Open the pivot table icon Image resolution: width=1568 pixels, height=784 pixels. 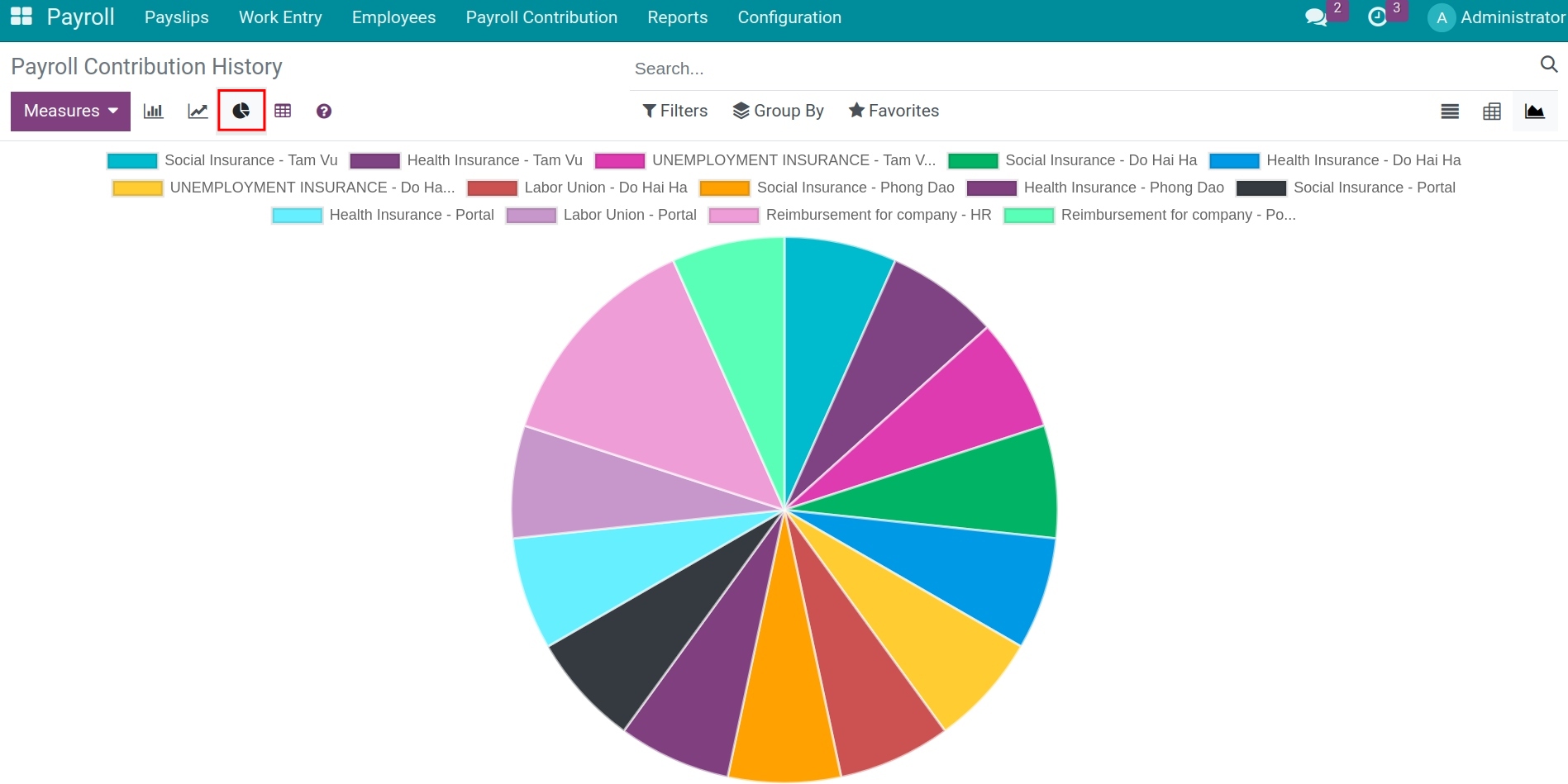tap(283, 110)
